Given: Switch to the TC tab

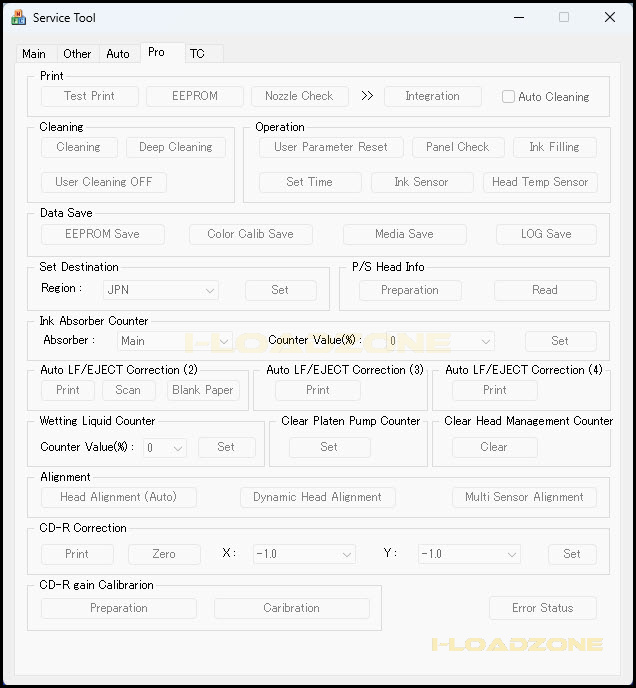Looking at the screenshot, I should click(x=197, y=54).
